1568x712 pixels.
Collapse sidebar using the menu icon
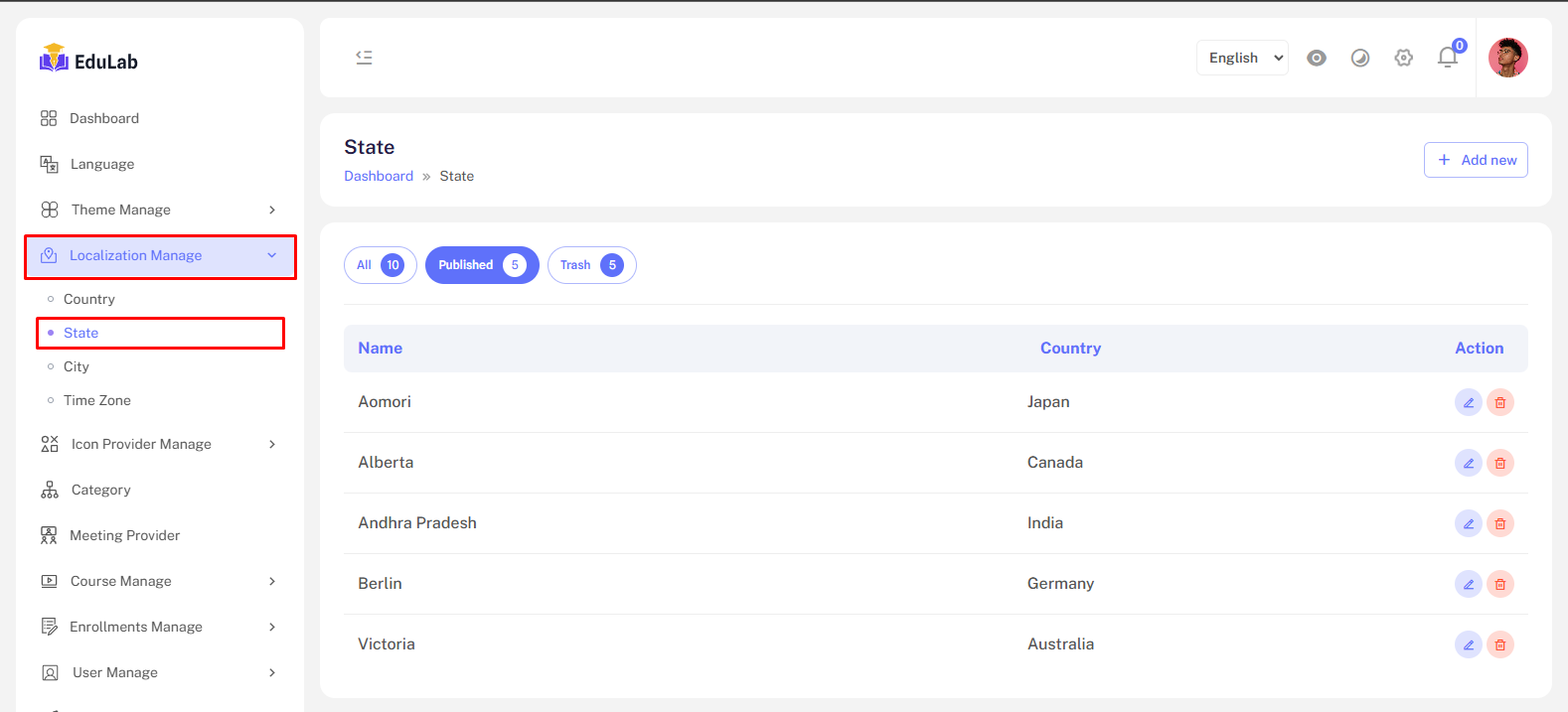coord(365,58)
